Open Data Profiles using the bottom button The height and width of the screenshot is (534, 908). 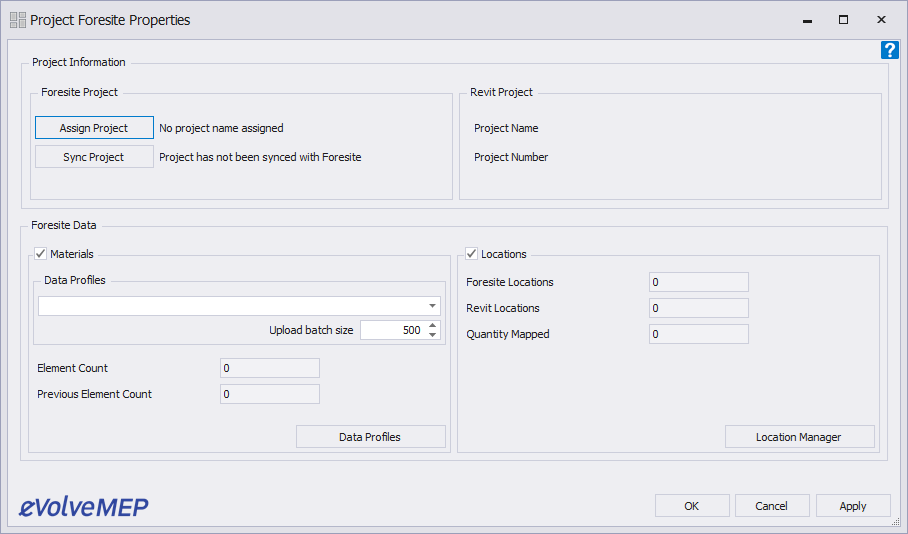point(371,437)
